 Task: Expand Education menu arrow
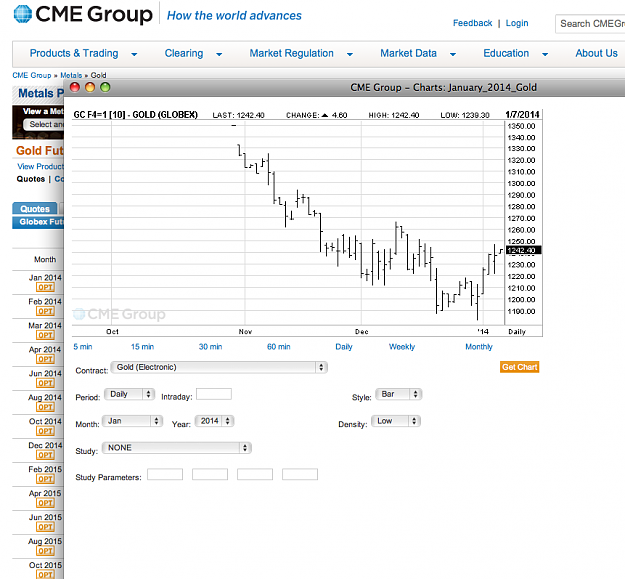click(545, 54)
